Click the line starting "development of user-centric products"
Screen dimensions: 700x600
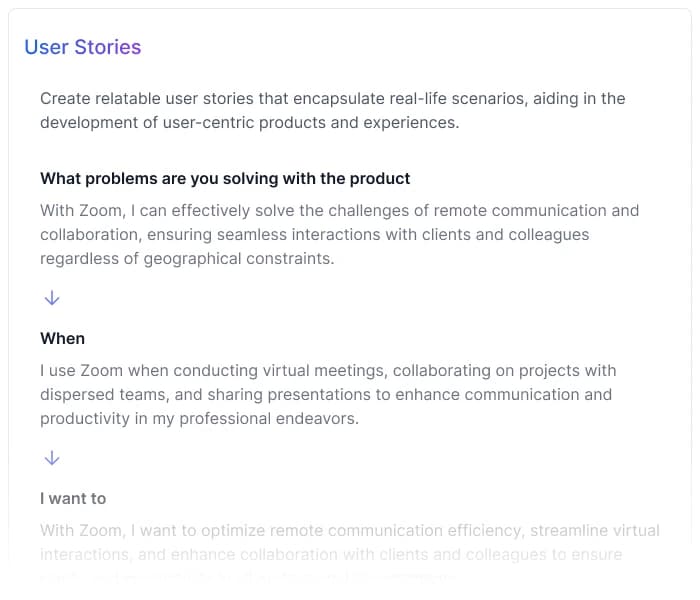(x=249, y=123)
